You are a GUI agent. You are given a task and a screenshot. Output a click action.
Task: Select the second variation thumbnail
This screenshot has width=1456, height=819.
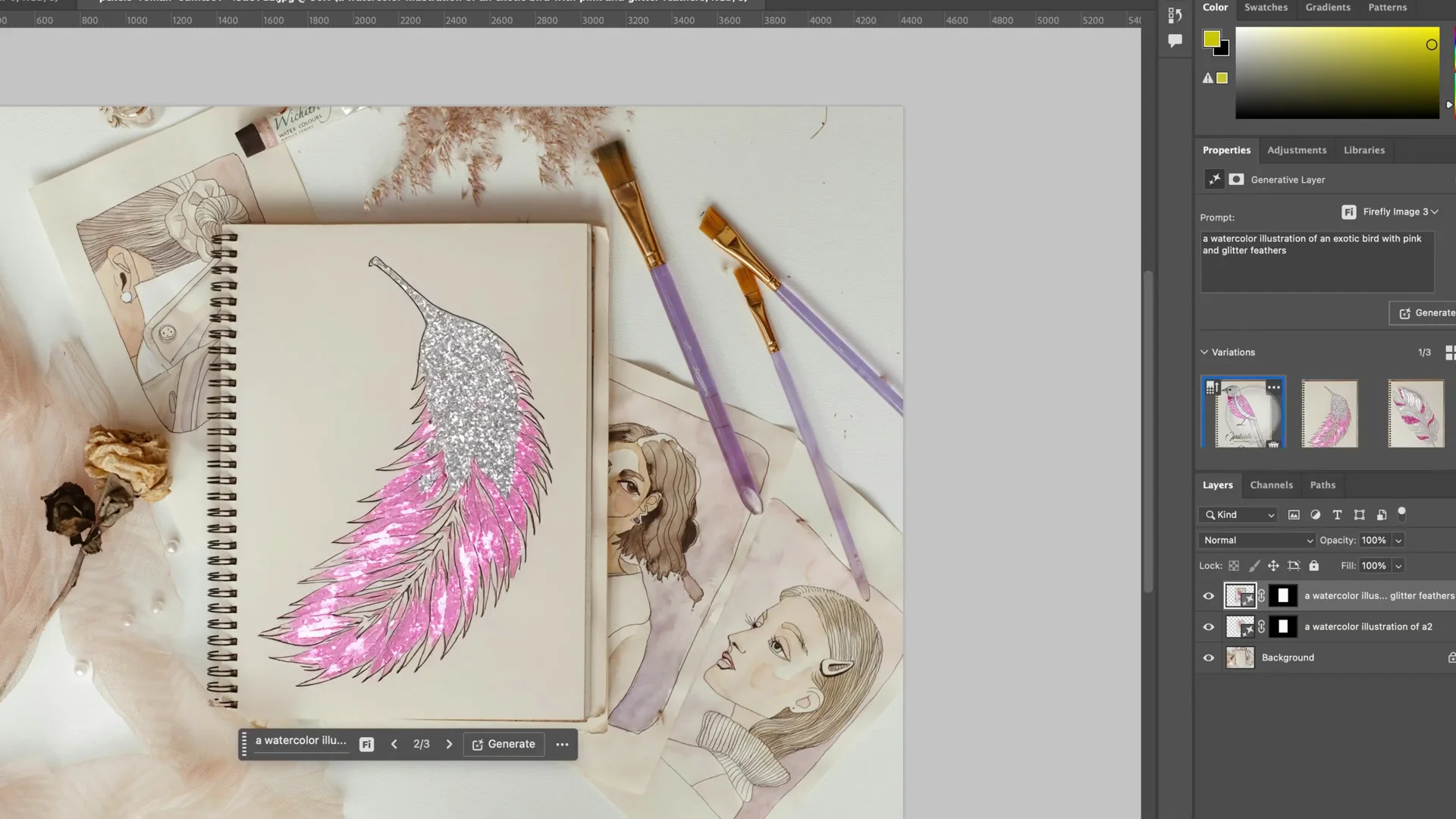click(x=1329, y=413)
